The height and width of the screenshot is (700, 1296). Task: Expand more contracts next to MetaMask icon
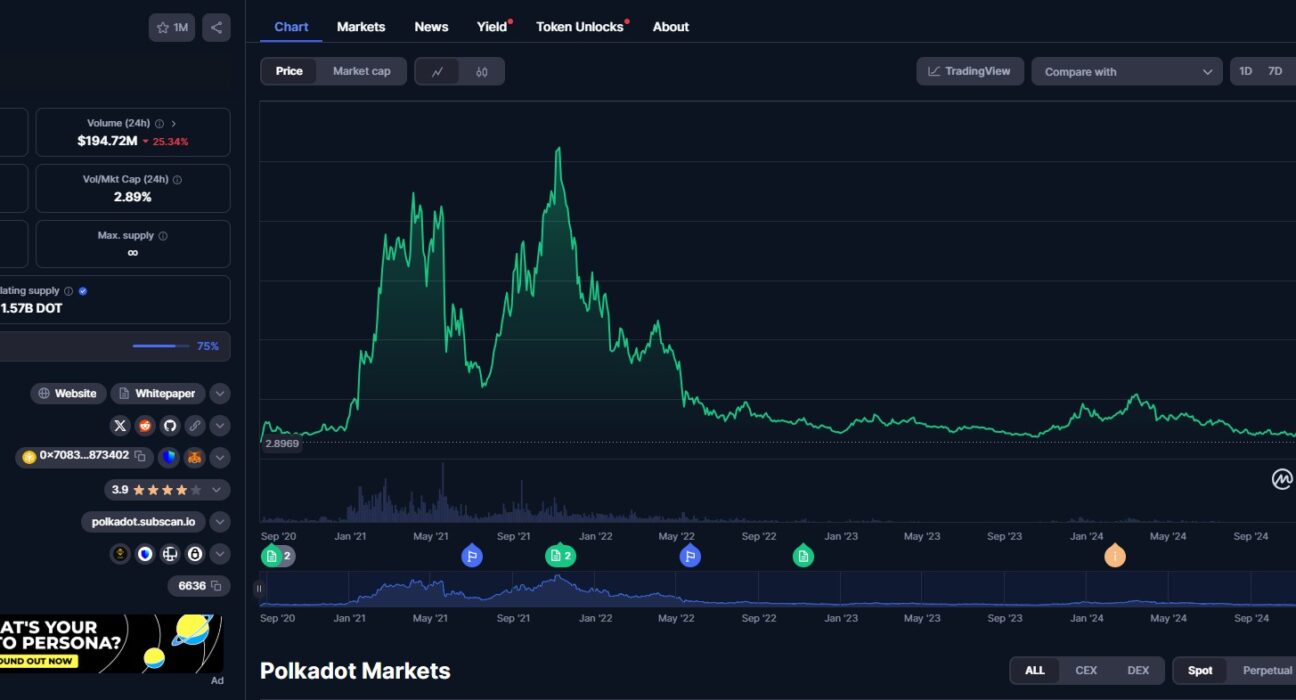(220, 458)
